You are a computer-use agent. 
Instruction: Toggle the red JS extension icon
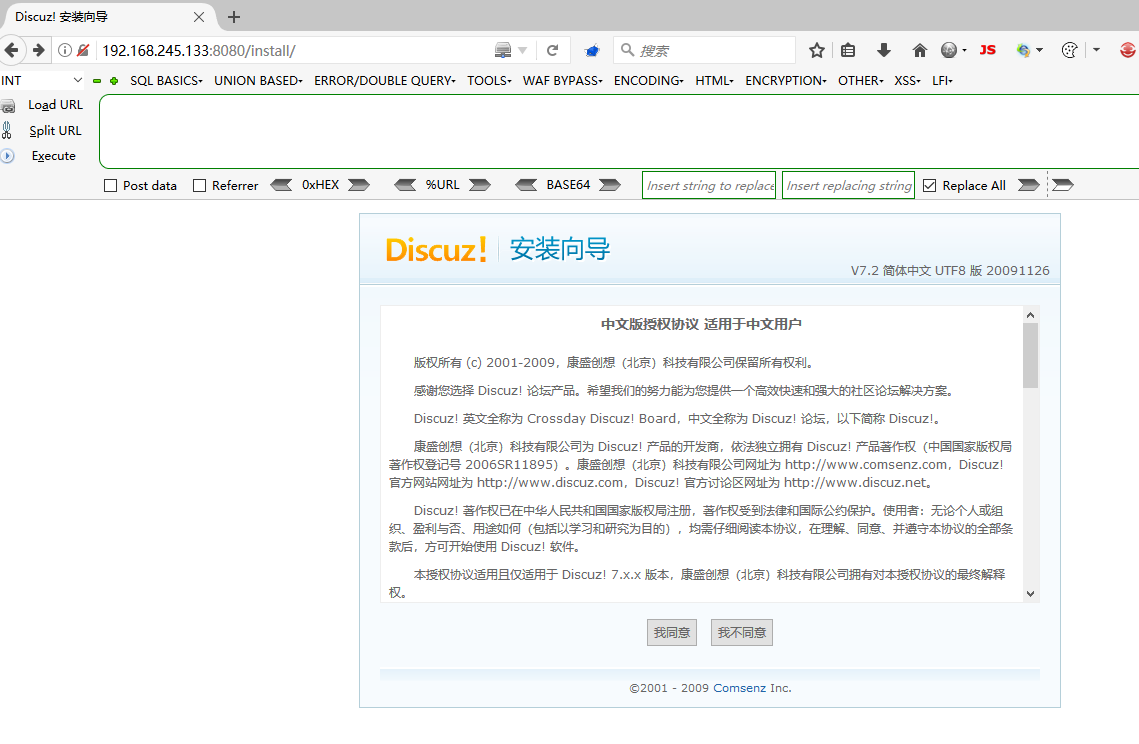point(987,50)
